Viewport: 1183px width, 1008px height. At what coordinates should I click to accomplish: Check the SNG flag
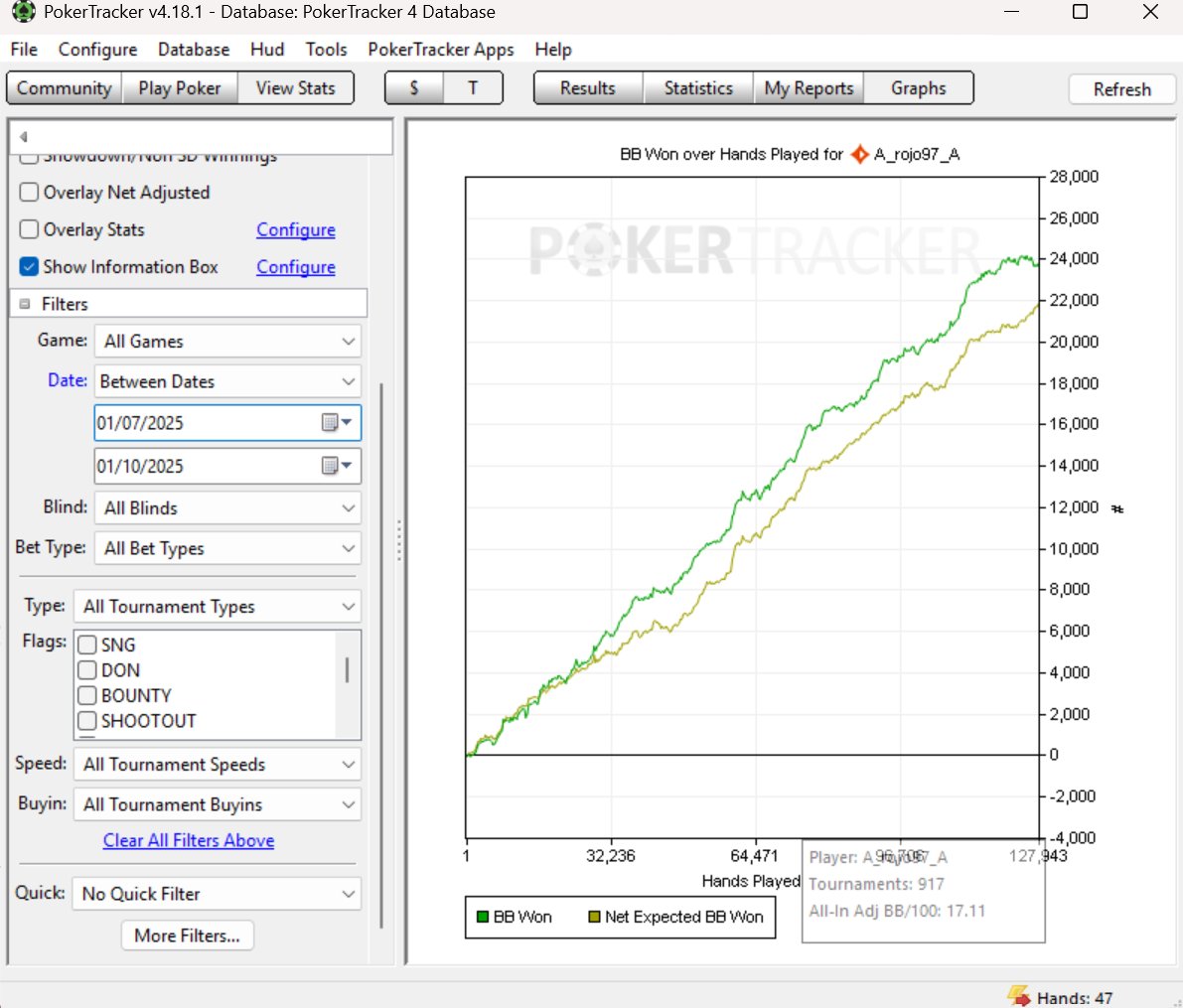pos(87,646)
